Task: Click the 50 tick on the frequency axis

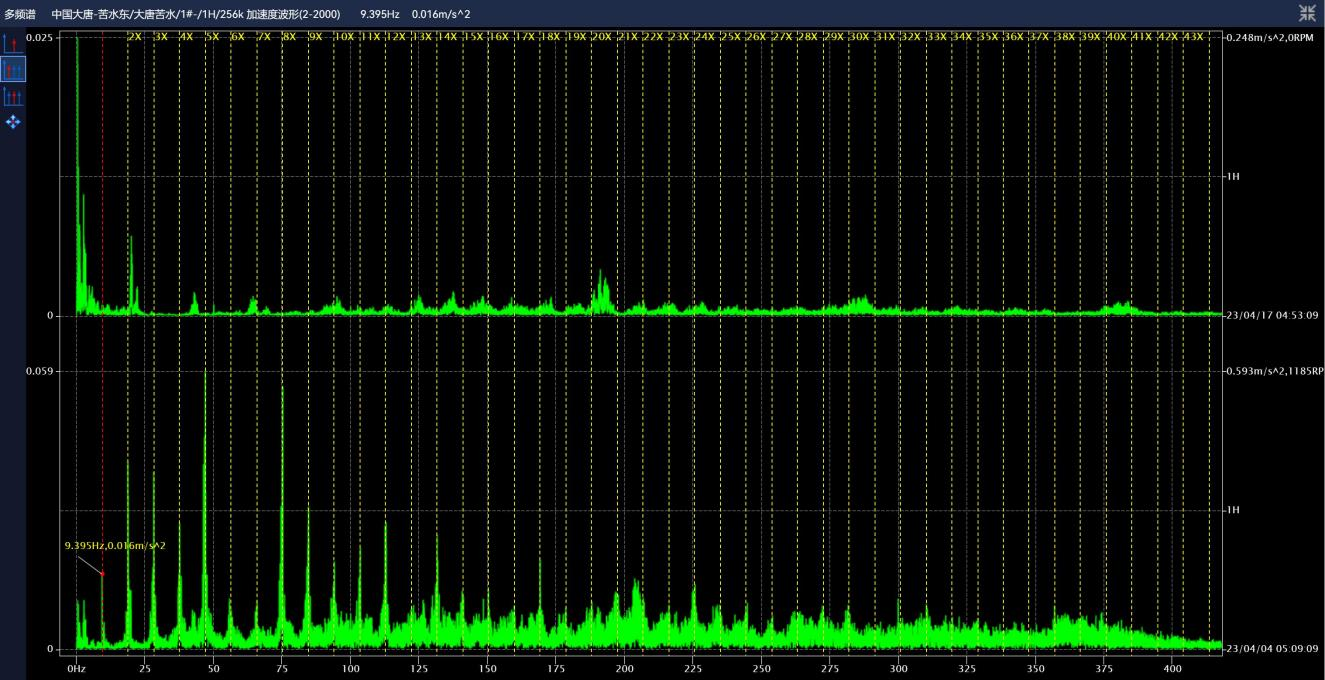Action: click(213, 667)
